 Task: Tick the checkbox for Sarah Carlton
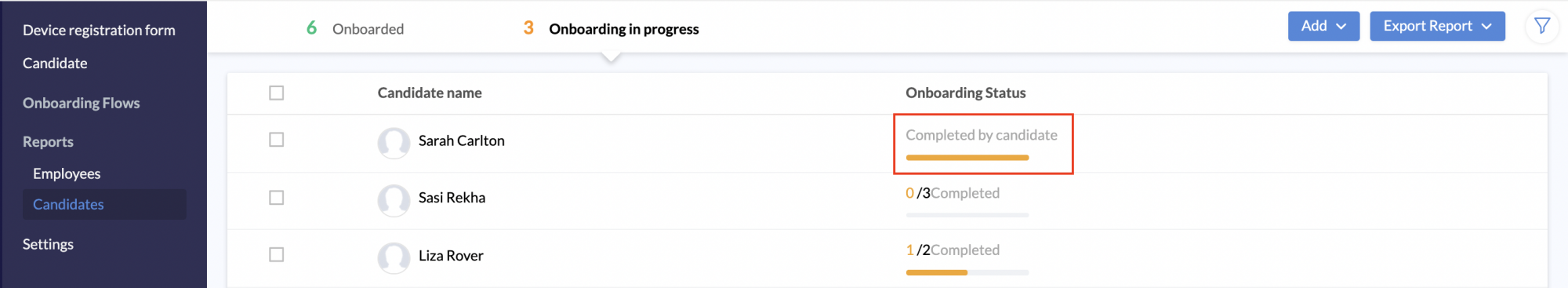tap(276, 140)
